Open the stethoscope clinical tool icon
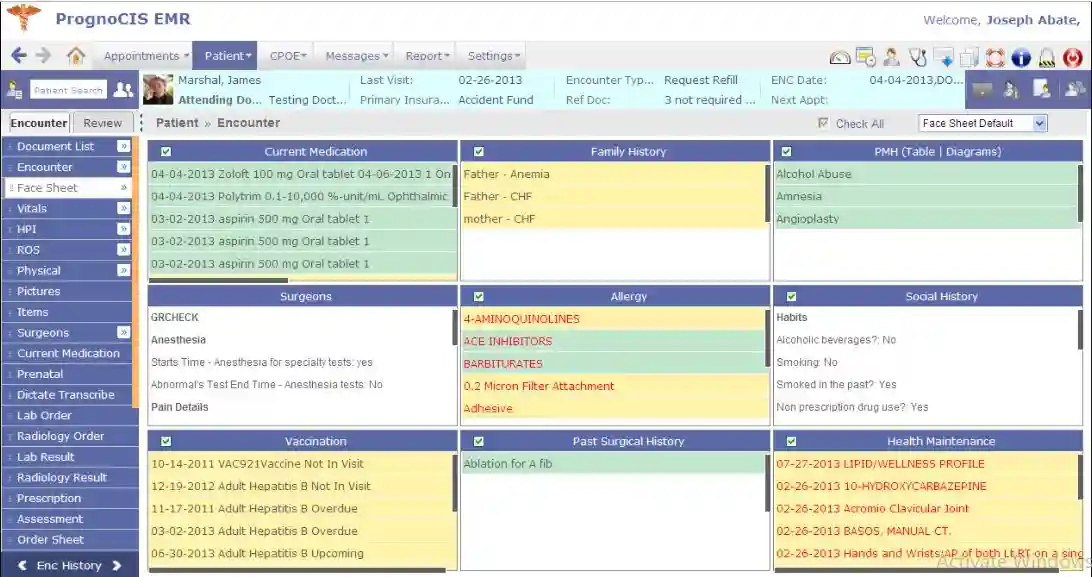 coord(917,57)
